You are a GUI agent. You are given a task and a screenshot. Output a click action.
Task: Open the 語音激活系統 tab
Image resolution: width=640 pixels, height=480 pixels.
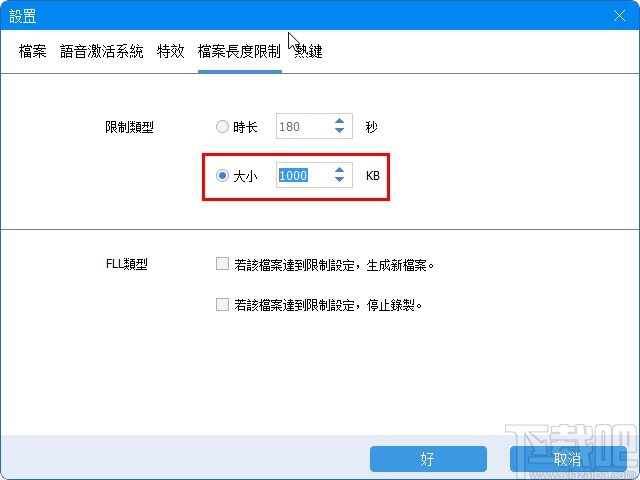pyautogui.click(x=102, y=51)
